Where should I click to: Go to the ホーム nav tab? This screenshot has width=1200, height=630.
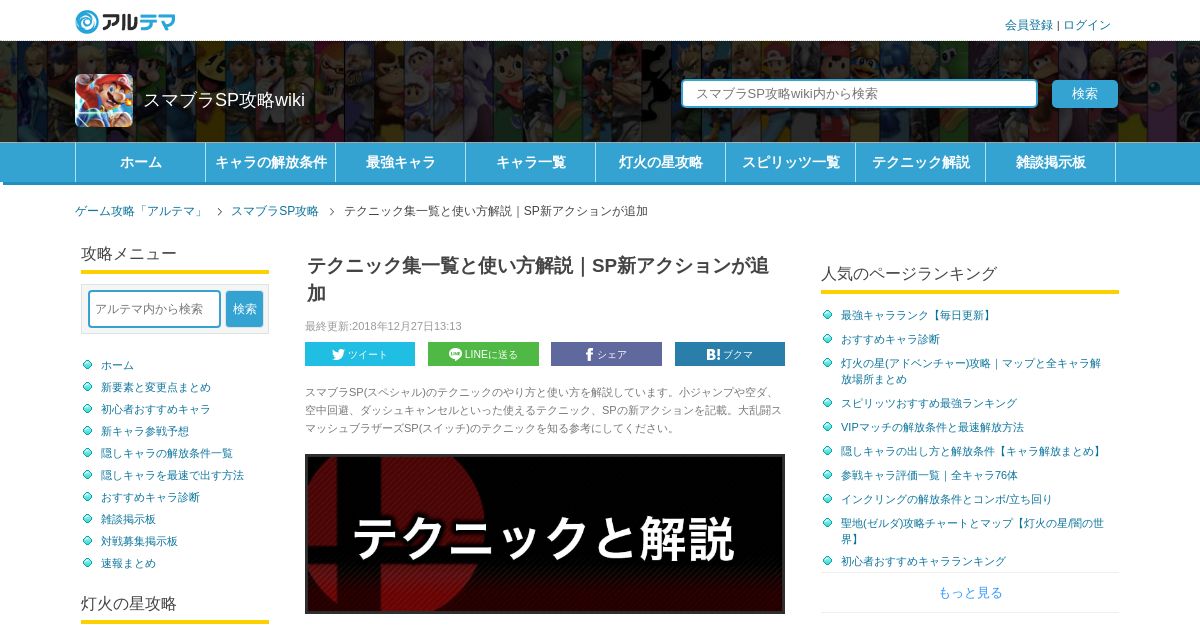coord(140,162)
